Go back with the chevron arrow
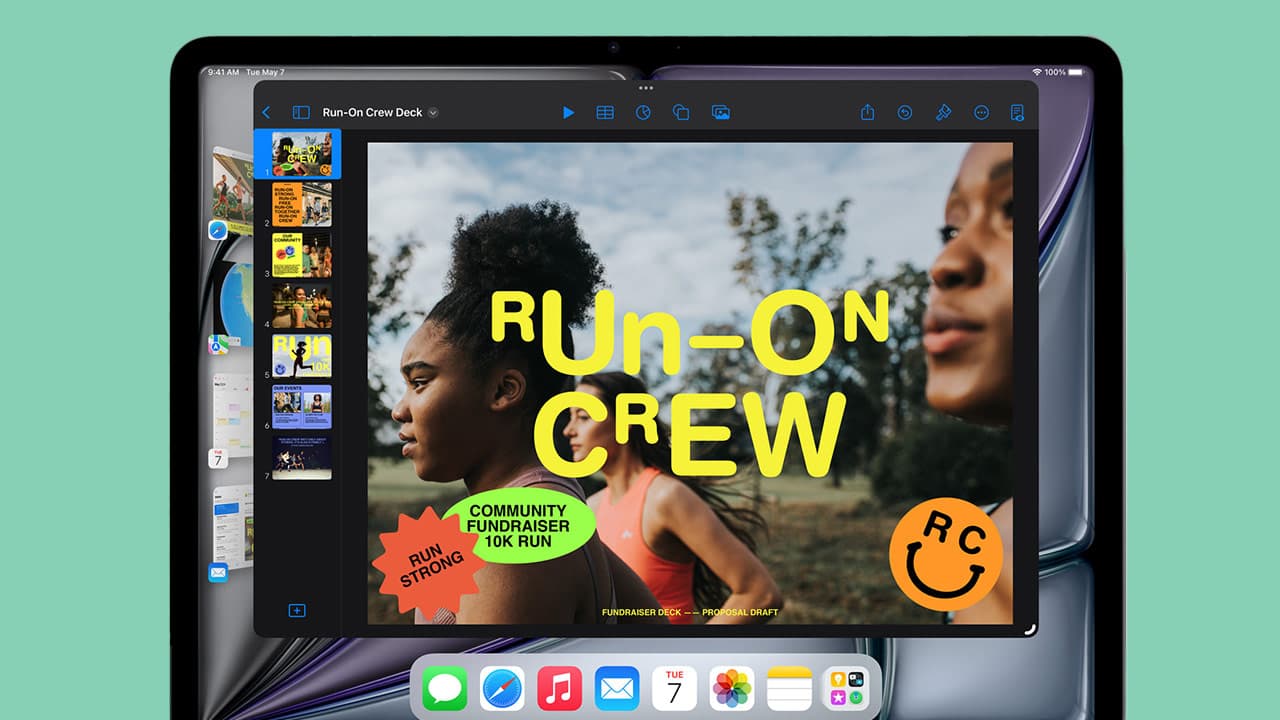This screenshot has width=1280, height=720. tap(266, 113)
